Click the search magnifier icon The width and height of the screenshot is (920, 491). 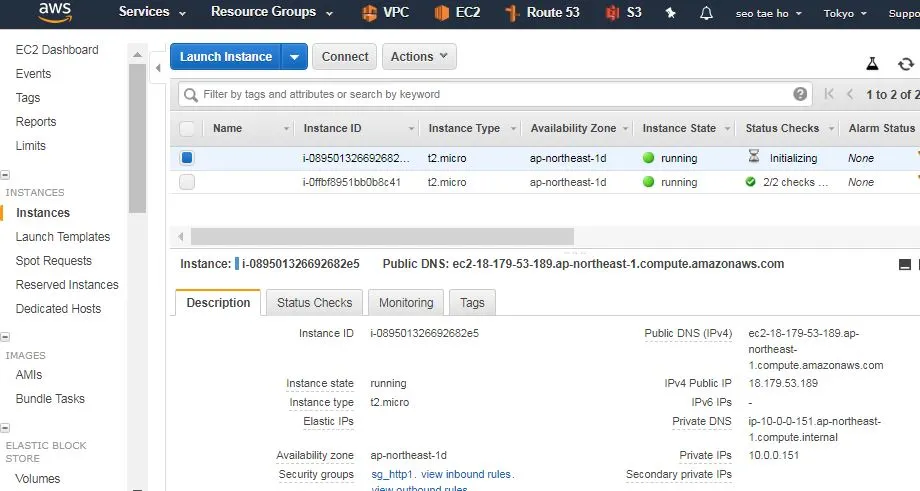(x=191, y=94)
